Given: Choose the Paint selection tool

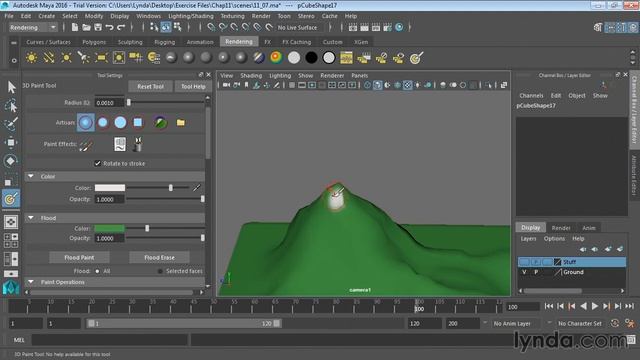Looking at the screenshot, I should point(11,124).
